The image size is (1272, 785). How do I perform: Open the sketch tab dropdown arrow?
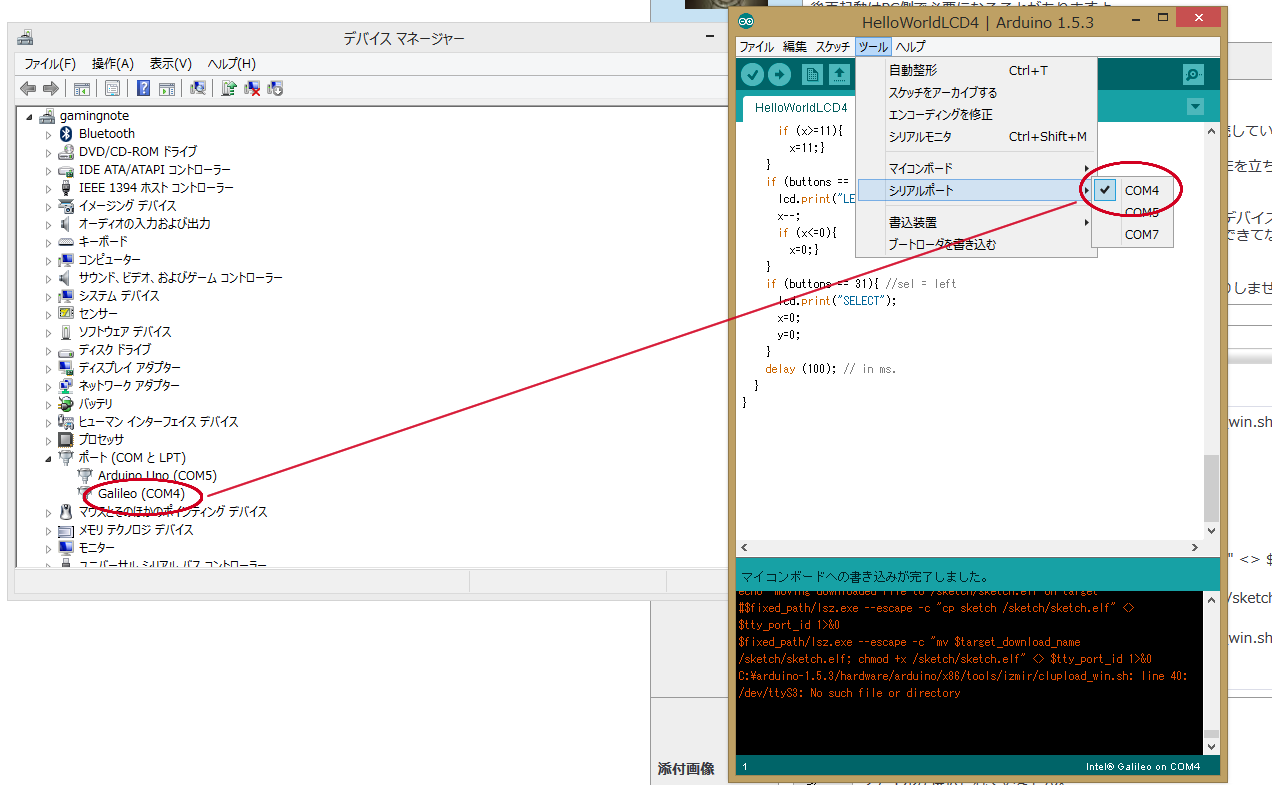click(1194, 107)
